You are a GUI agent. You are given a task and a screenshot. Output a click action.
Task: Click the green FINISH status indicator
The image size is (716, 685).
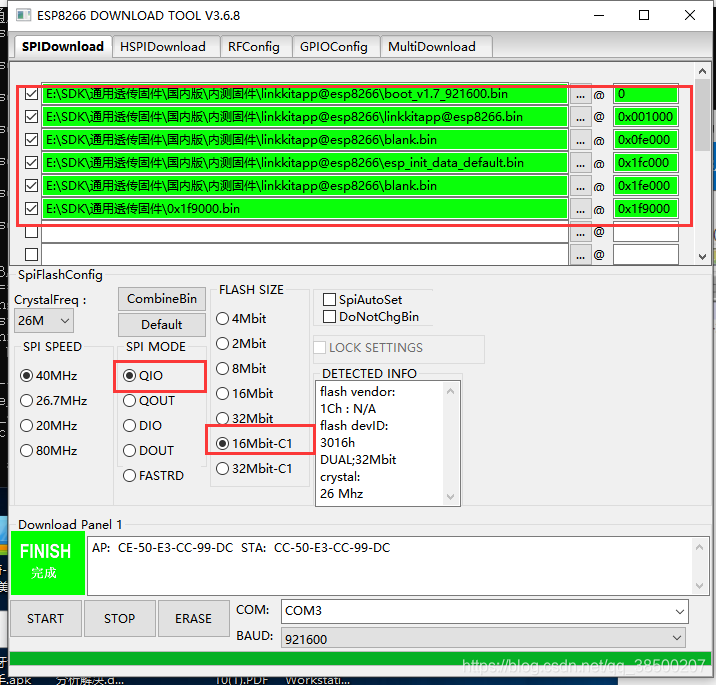[48, 563]
